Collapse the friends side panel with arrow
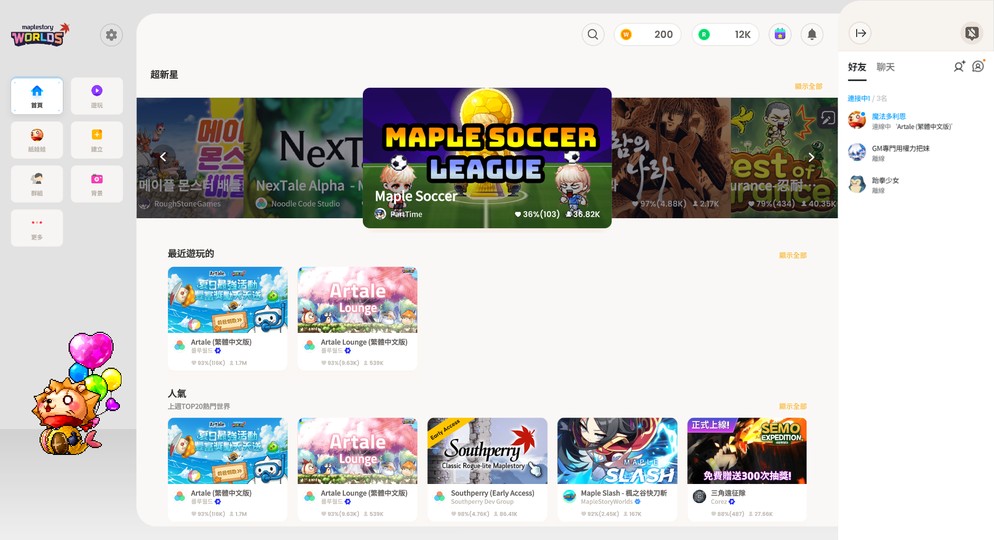Viewport: 994px width, 540px height. (860, 33)
